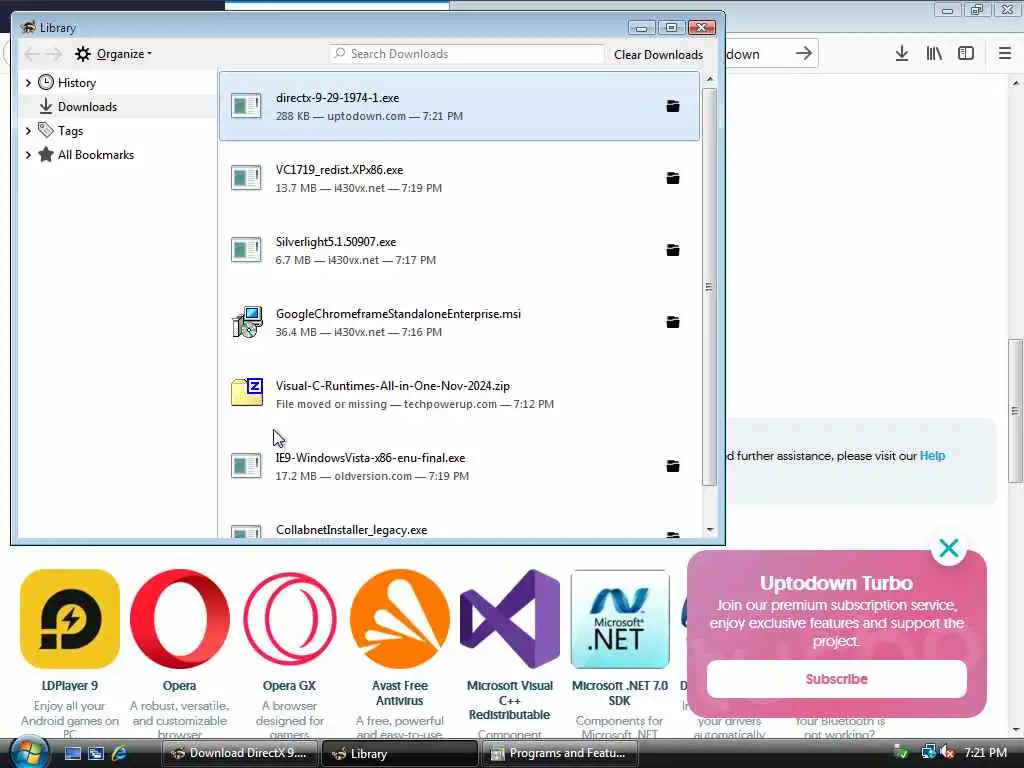The width and height of the screenshot is (1024, 768).
Task: Open the Organize gear menu
Action: (113, 54)
